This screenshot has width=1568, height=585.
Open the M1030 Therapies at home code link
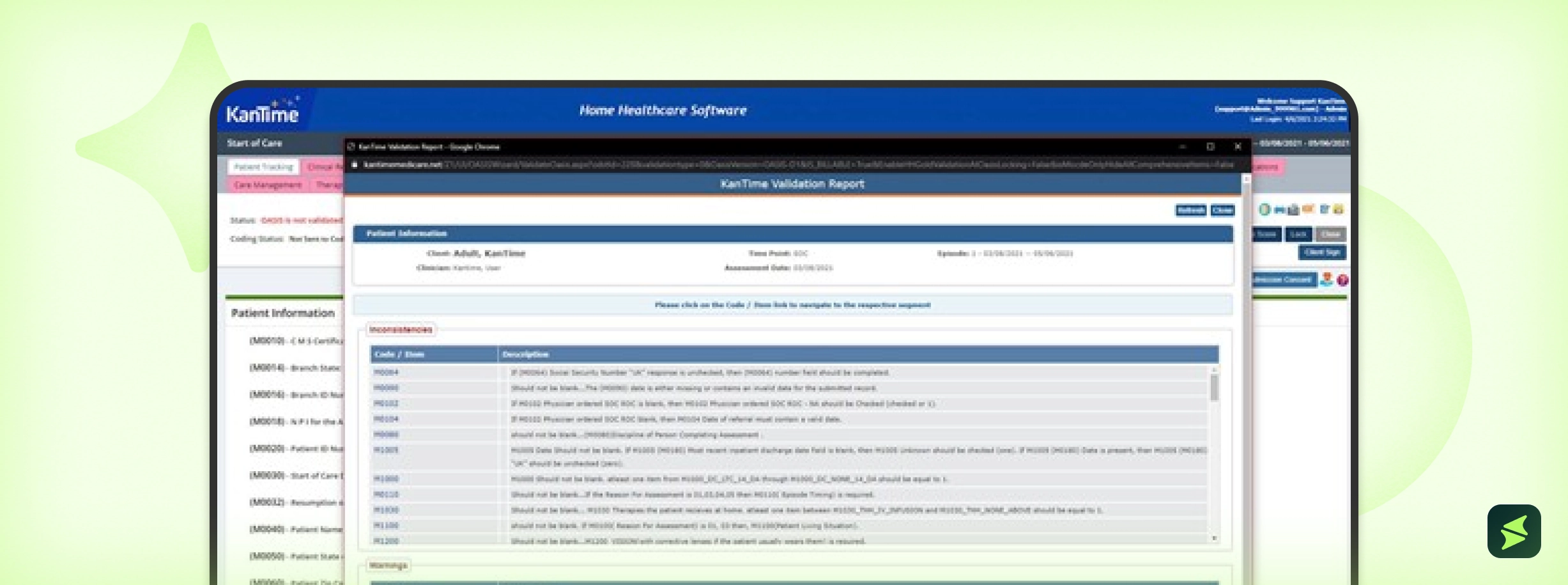[x=386, y=510]
